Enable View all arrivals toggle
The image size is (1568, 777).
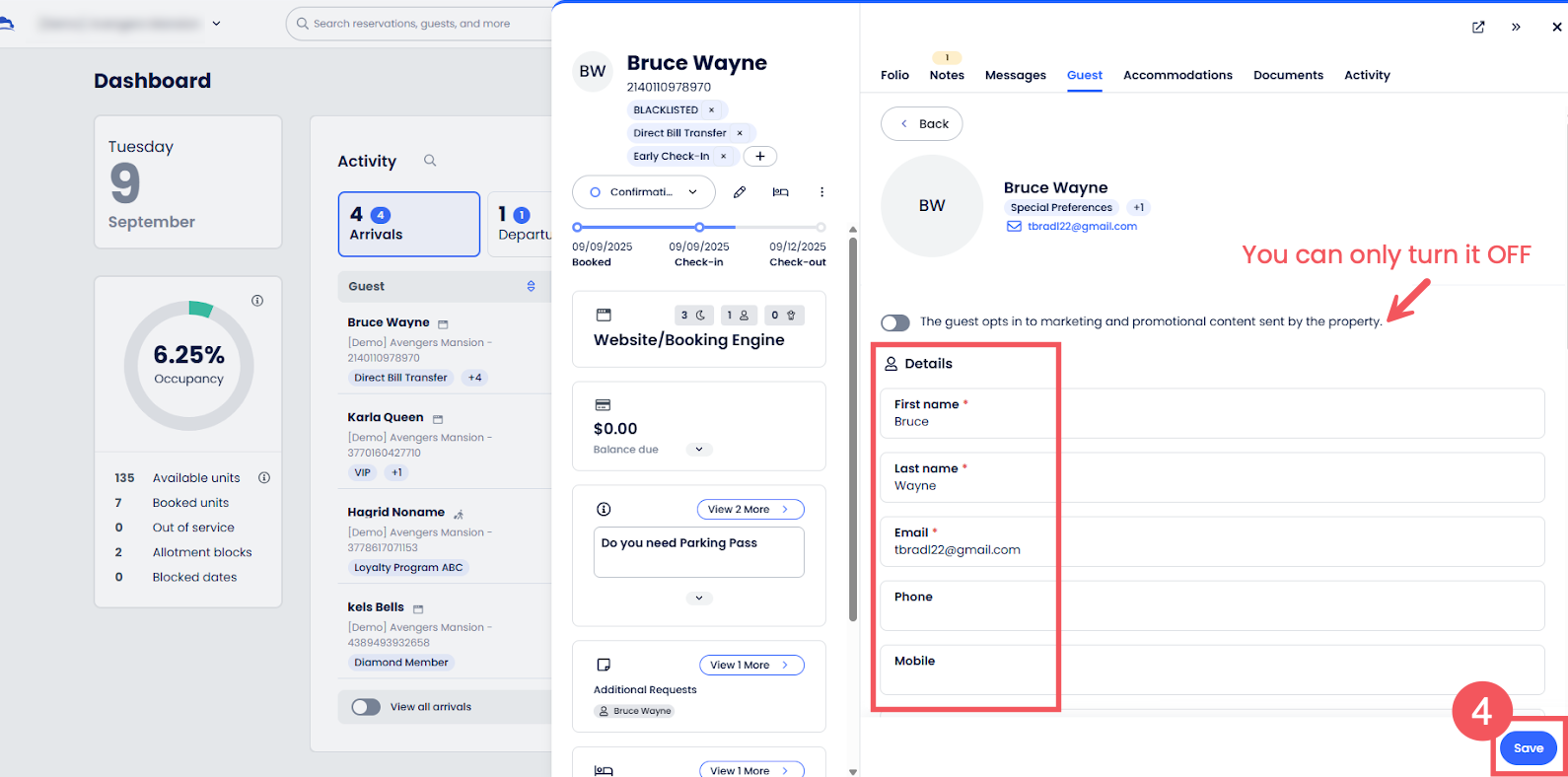366,707
